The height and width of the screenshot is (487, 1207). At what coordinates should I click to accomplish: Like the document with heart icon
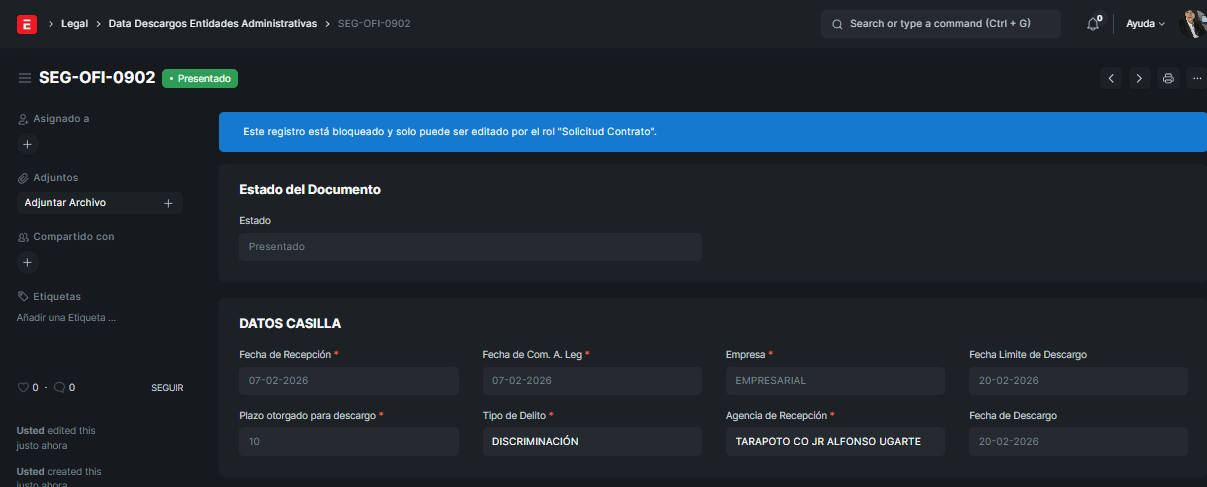[24, 387]
